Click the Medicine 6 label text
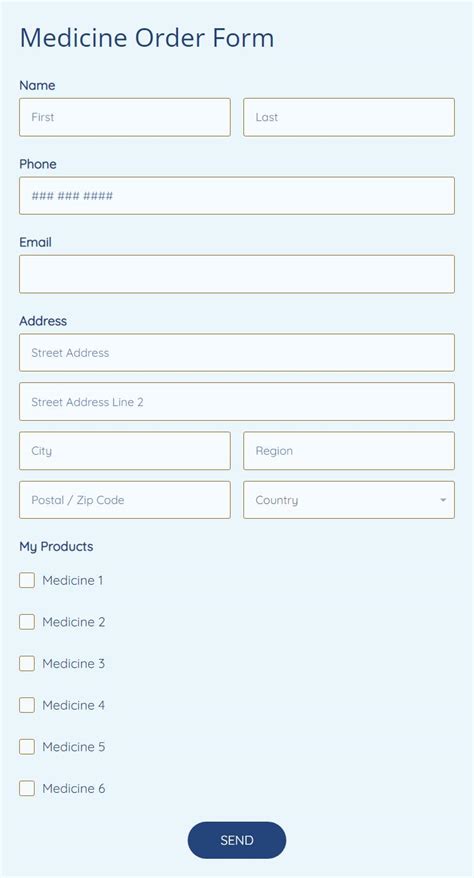 click(73, 788)
